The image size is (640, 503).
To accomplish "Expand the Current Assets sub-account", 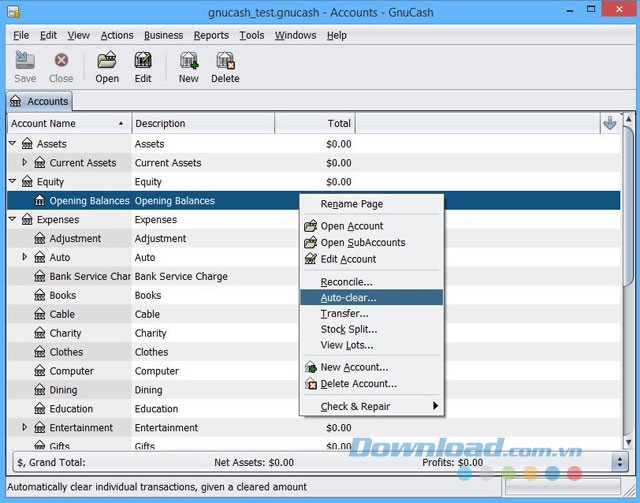I will click(26, 163).
